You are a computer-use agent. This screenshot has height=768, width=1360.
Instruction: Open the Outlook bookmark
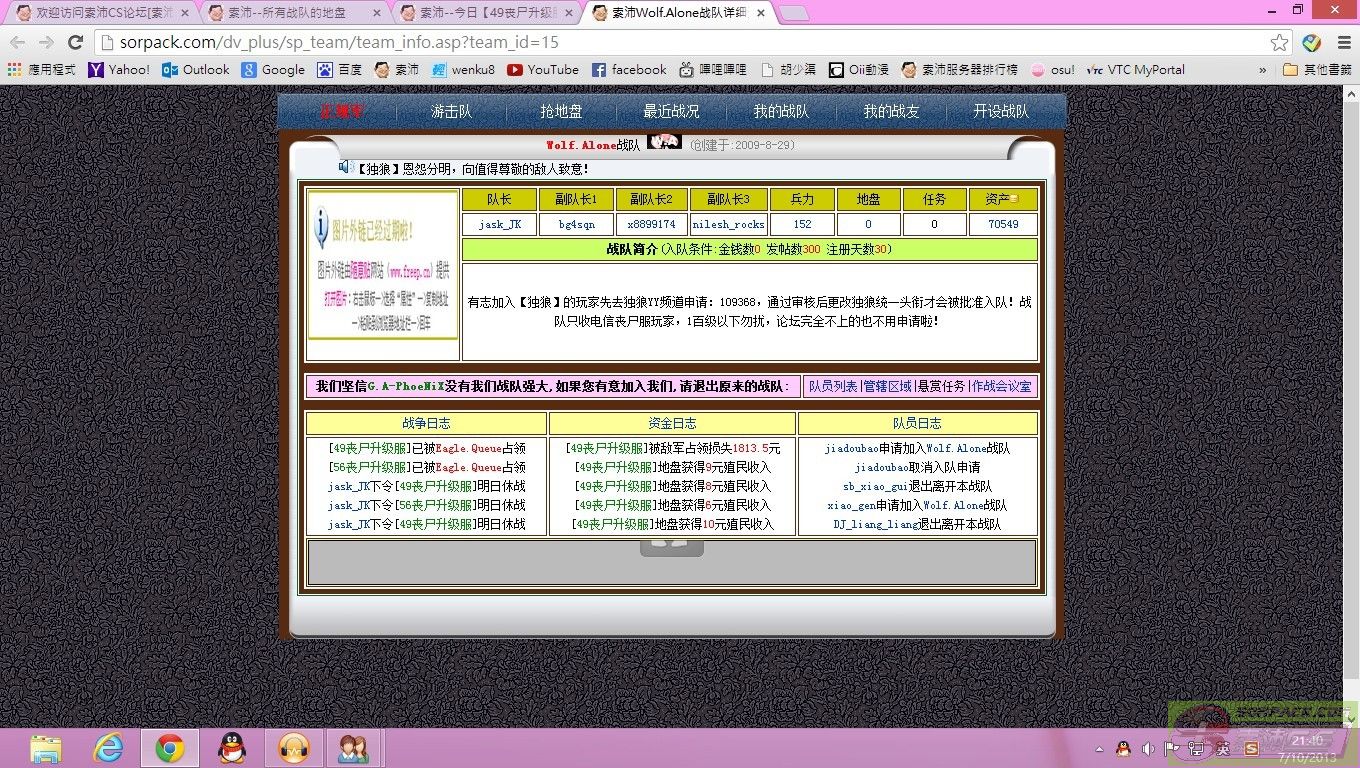click(x=195, y=70)
